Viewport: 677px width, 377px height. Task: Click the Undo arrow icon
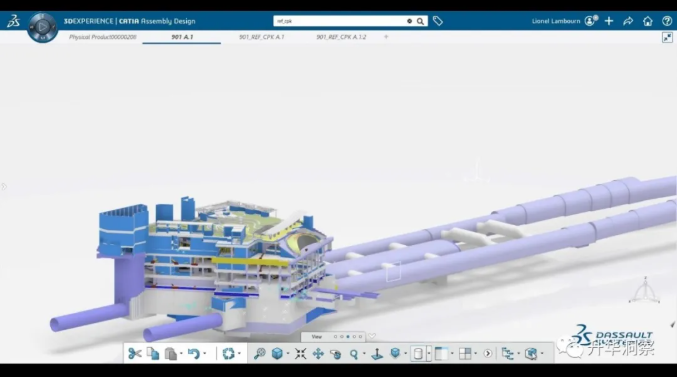[x=193, y=354]
